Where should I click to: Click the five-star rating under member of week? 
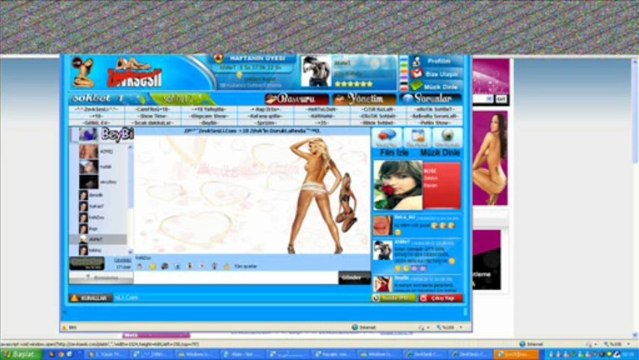[x=354, y=84]
